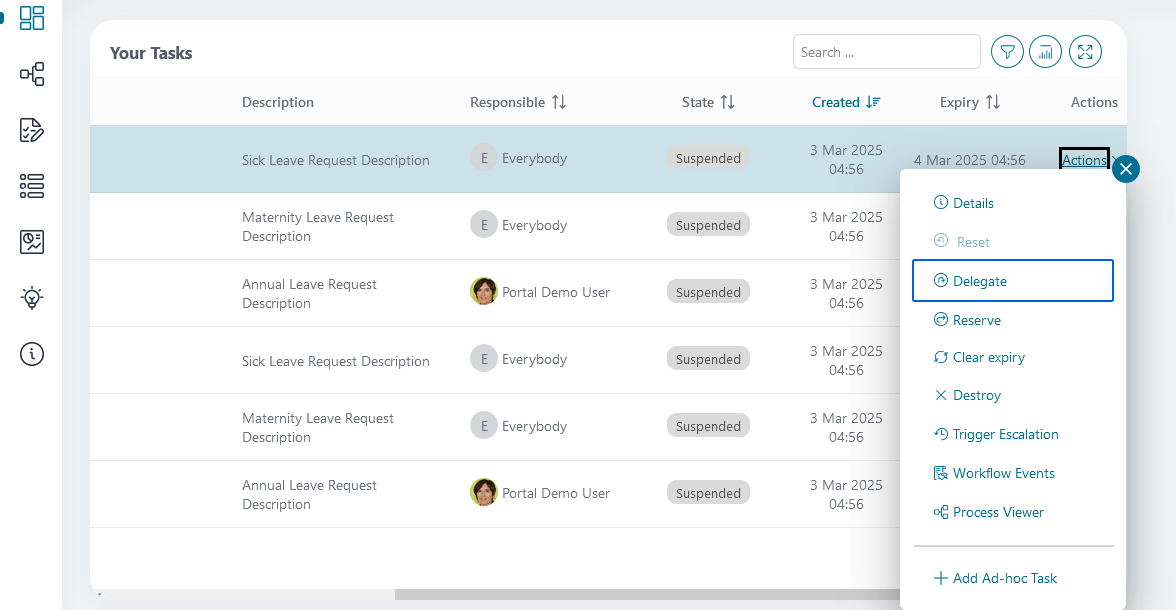Screen dimensions: 1176x610
Task: Click the task Search input field
Action: click(886, 52)
